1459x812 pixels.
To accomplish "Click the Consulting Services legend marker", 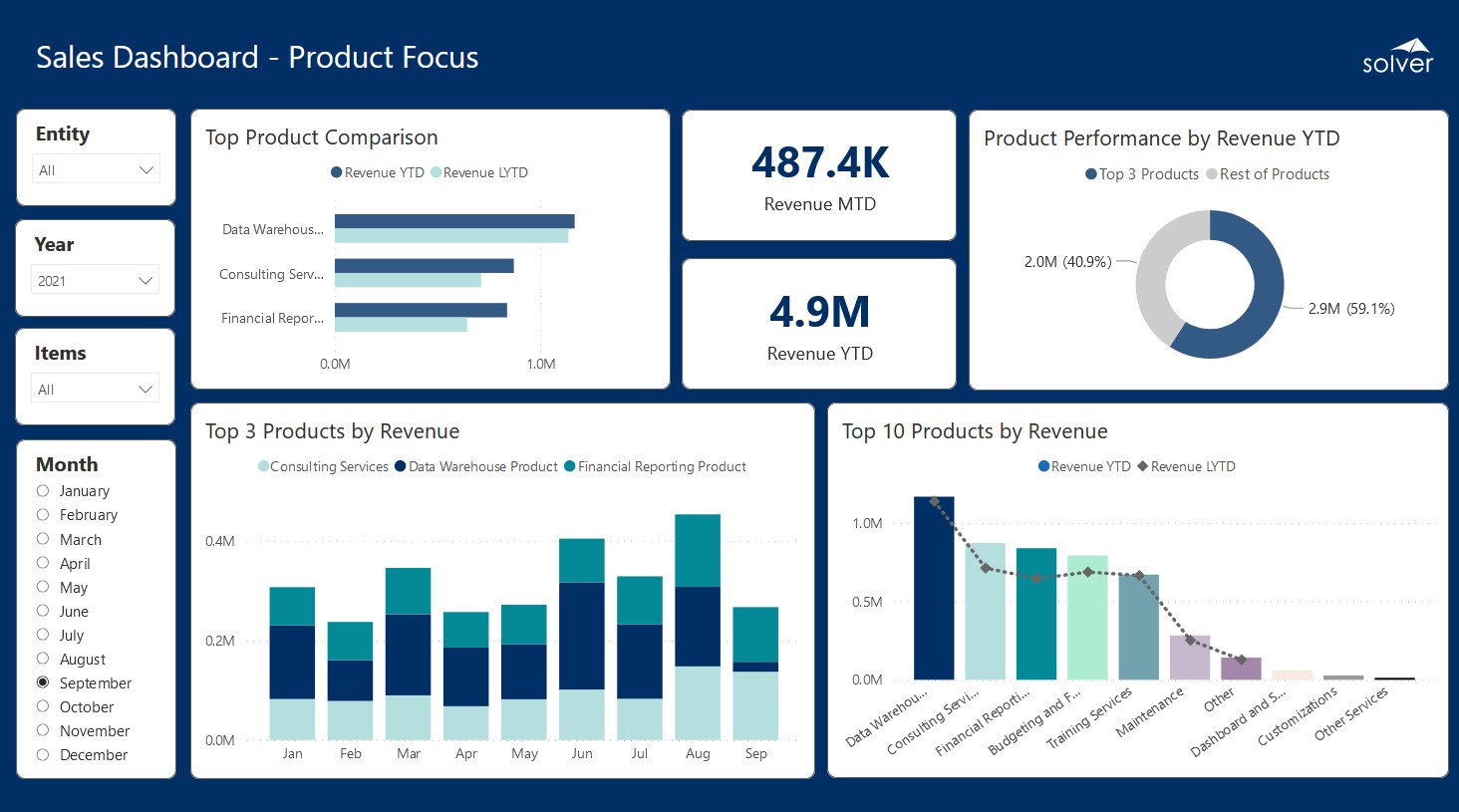I will [x=263, y=466].
